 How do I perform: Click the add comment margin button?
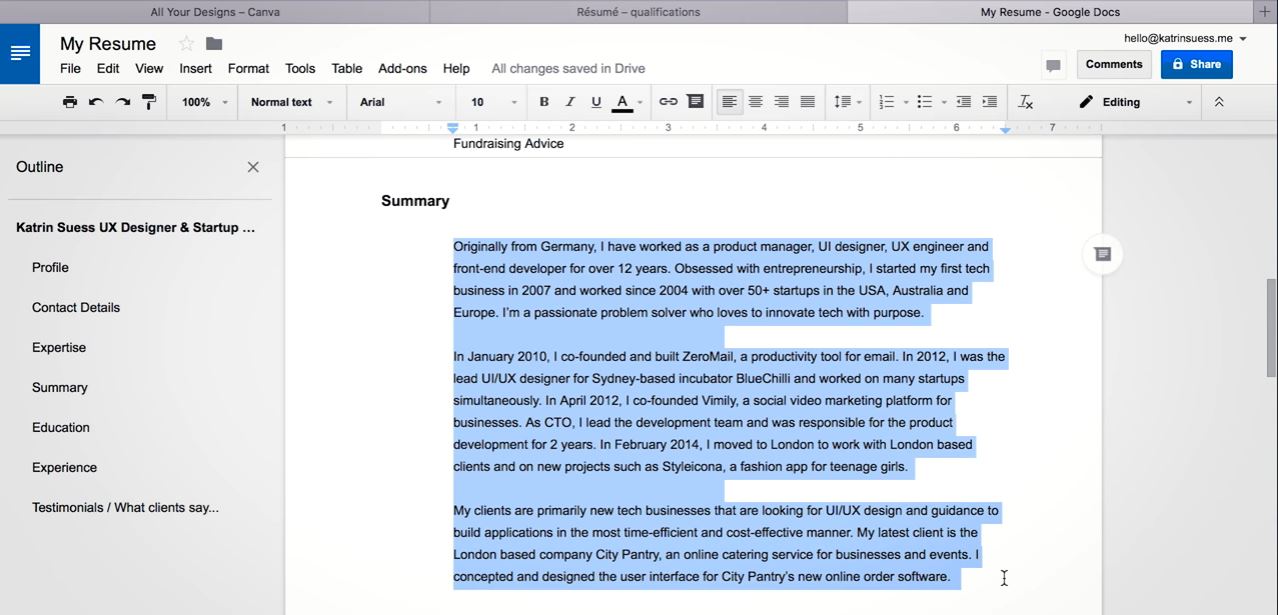1102,254
